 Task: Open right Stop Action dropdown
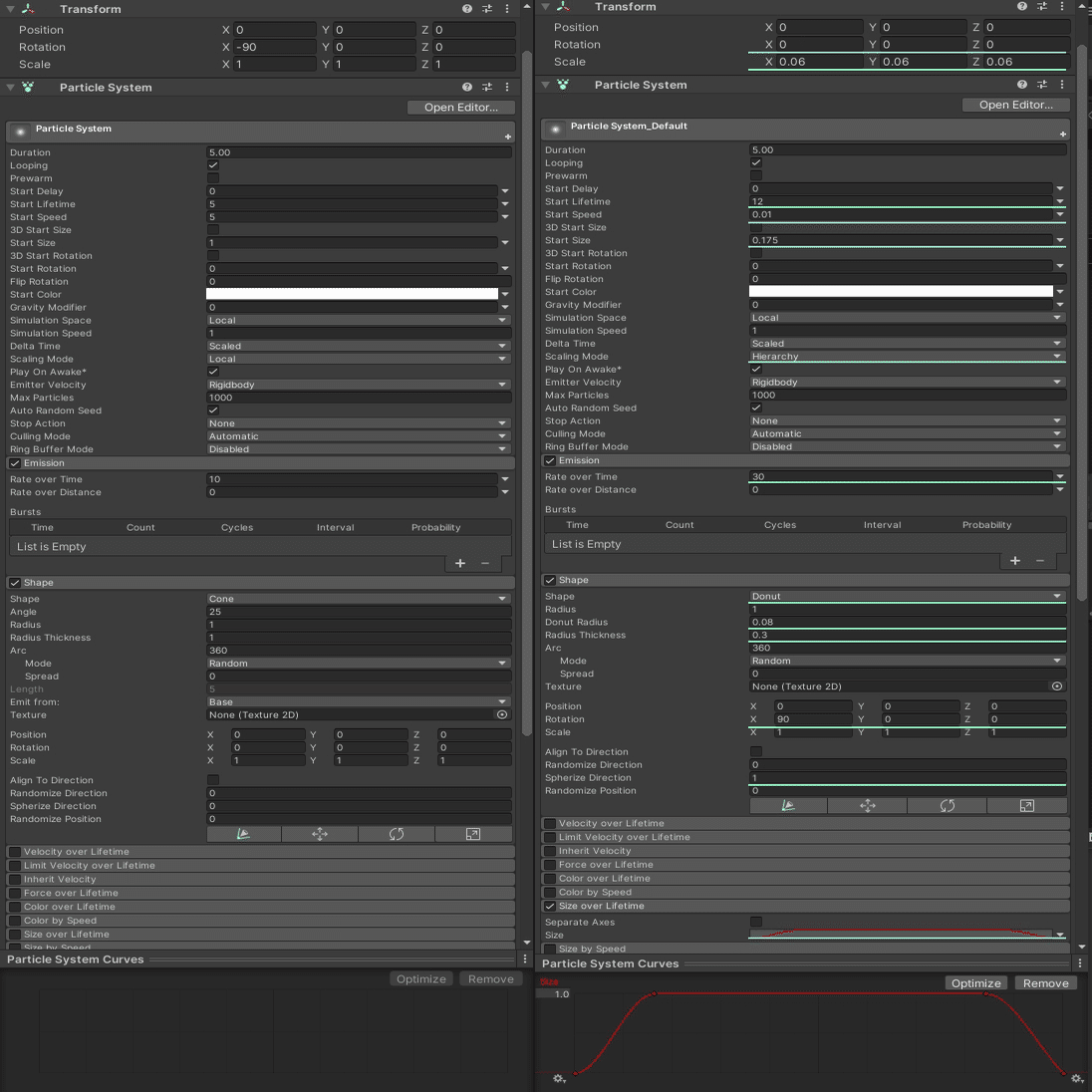click(x=908, y=420)
